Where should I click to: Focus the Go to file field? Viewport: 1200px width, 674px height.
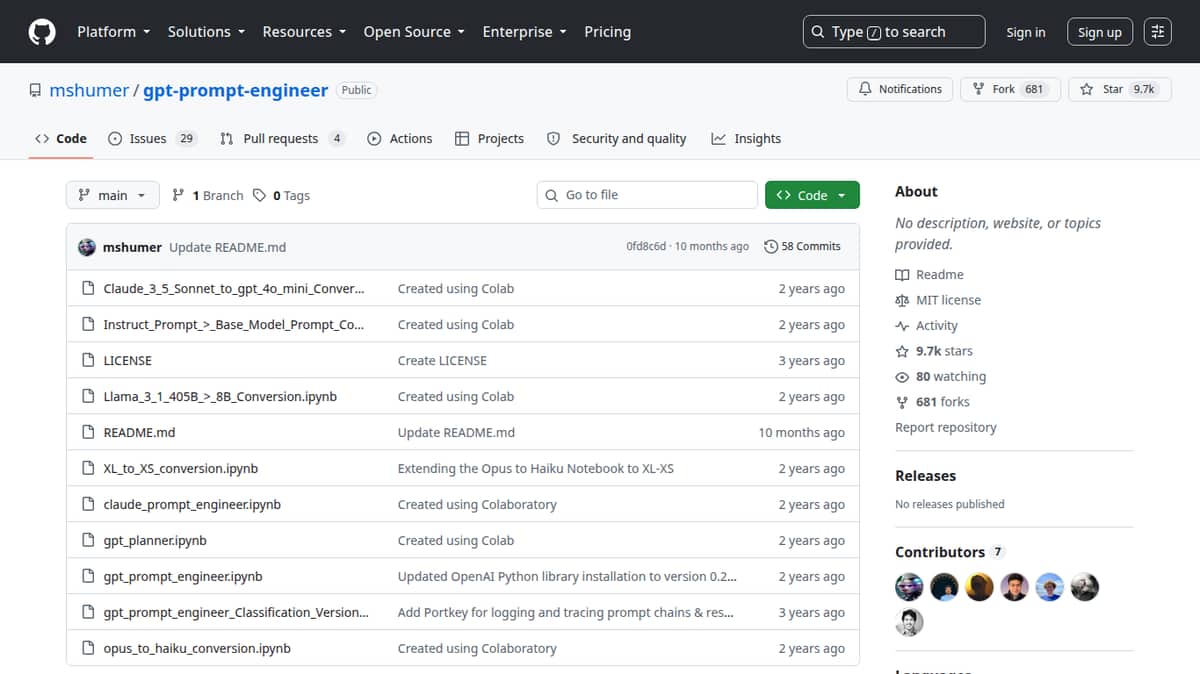click(x=647, y=195)
